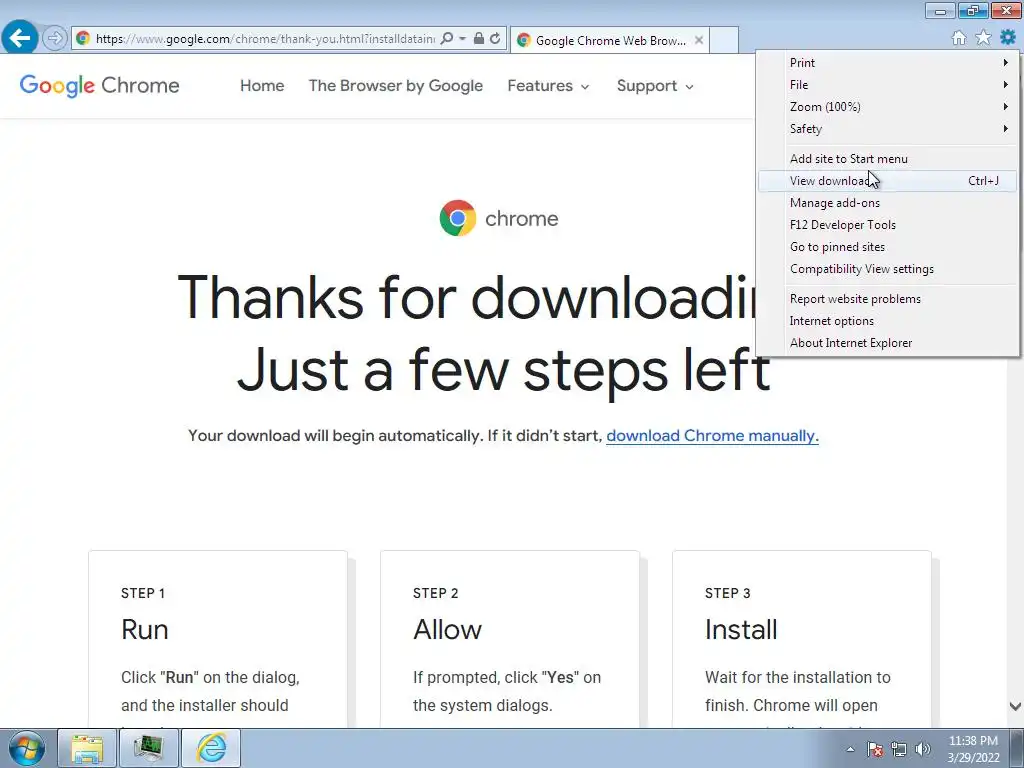Select Report website problems
The image size is (1024, 768).
(x=888, y=299)
